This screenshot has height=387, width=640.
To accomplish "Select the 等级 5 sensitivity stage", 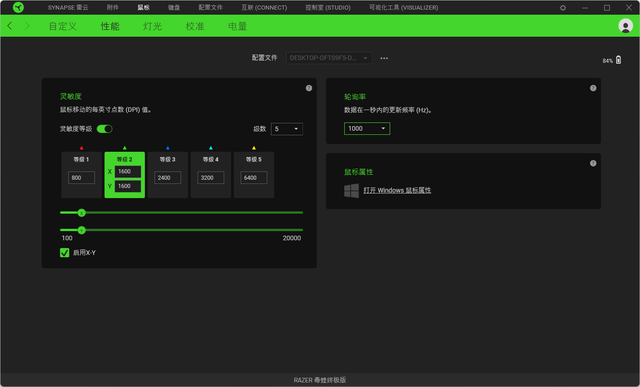I will (254, 175).
